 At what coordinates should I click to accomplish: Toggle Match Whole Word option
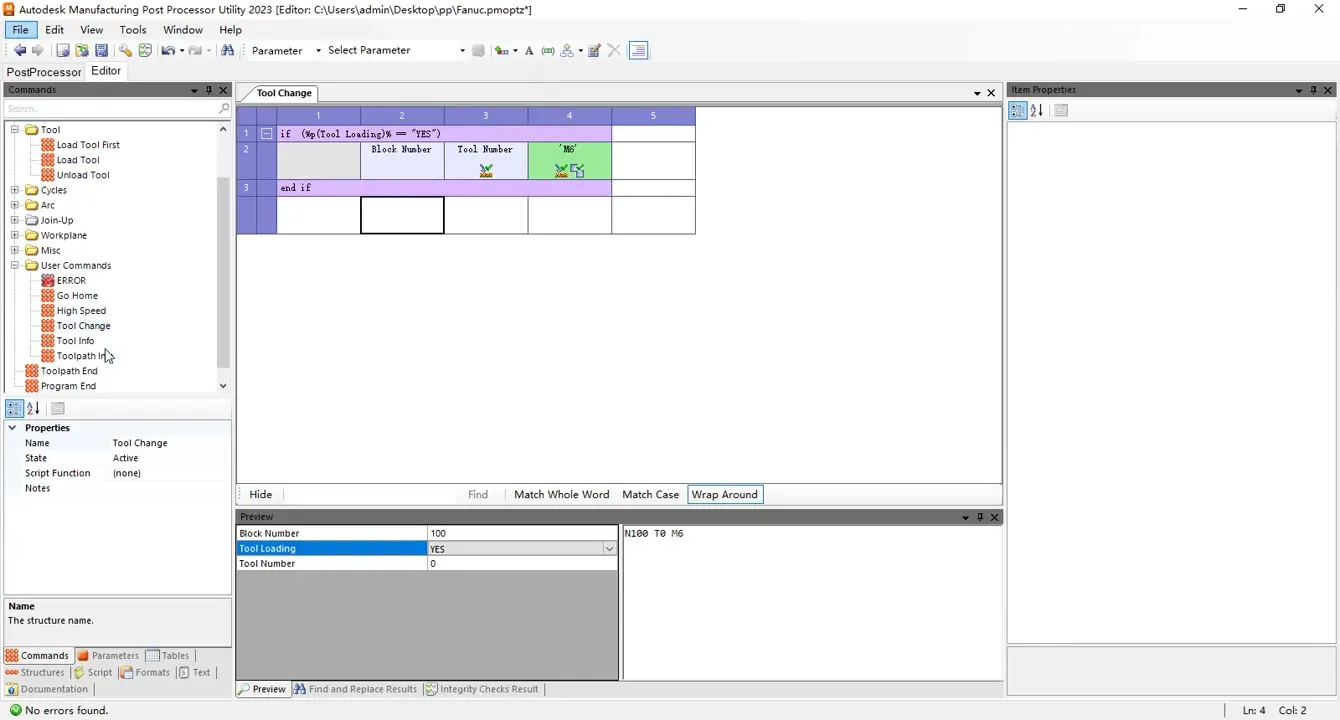pyautogui.click(x=561, y=494)
